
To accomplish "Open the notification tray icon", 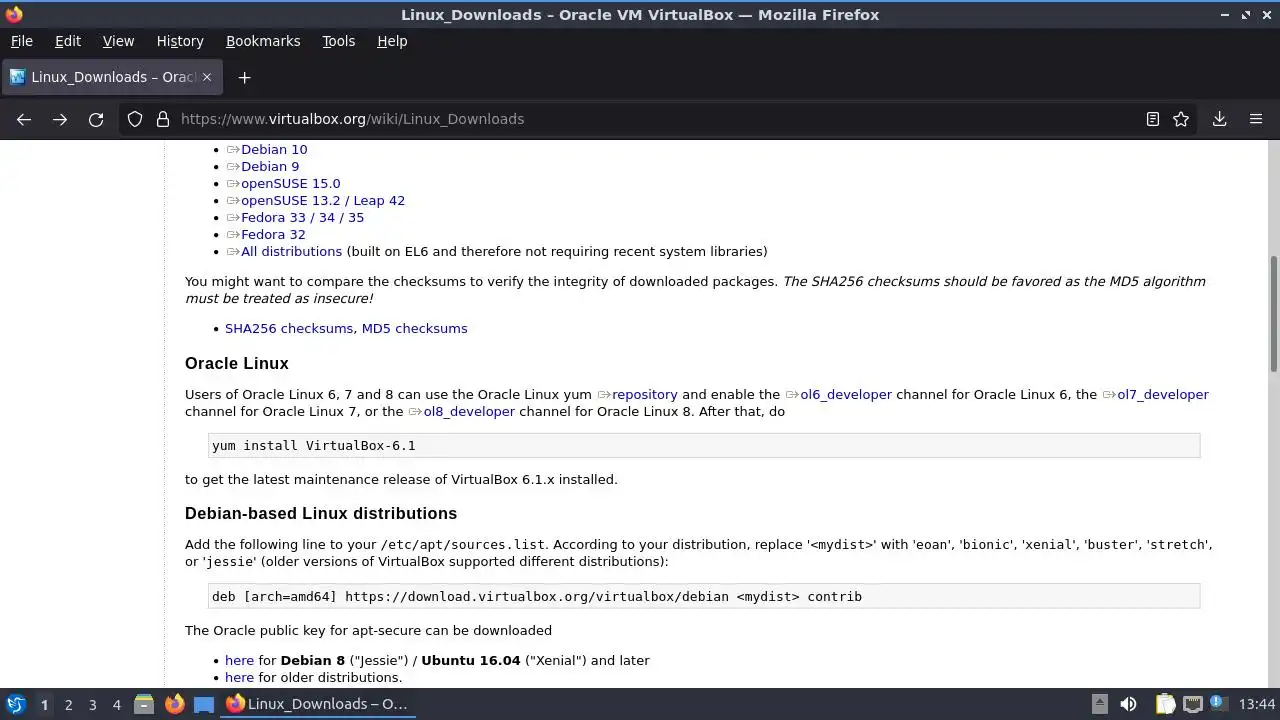I will click(1218, 704).
